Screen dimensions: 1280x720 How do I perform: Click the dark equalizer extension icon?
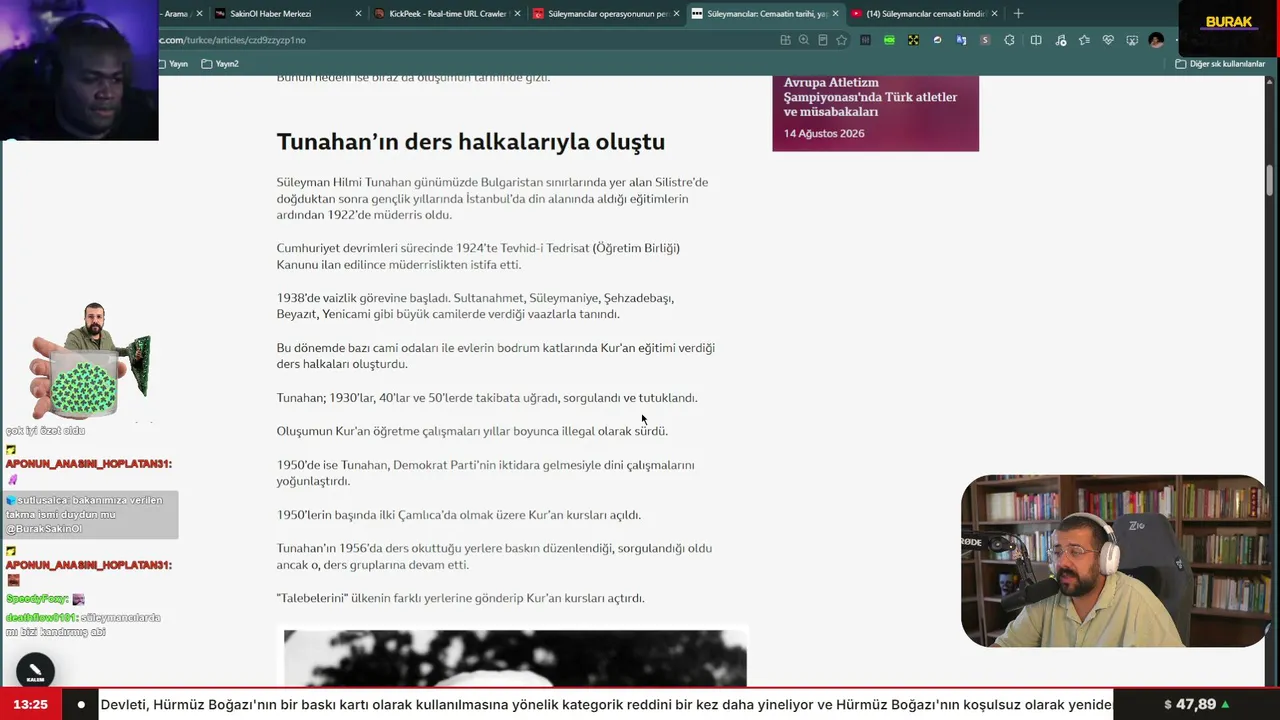point(865,40)
